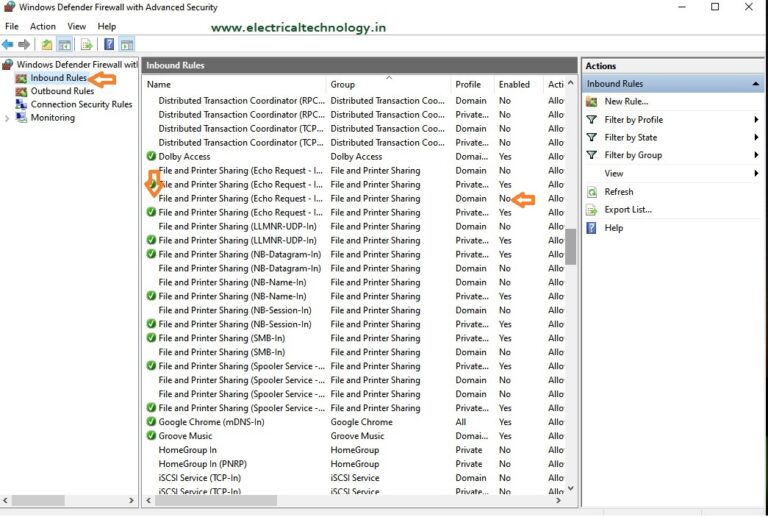The width and height of the screenshot is (768, 517).
Task: Click the Filter by State funnel icon
Action: point(592,137)
